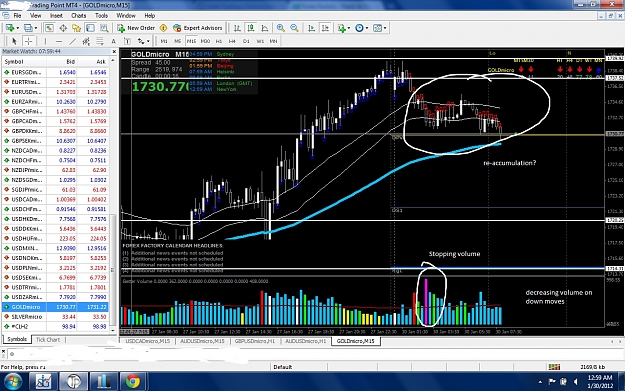Select the Equidistant Channel tool
Screen dimensions: 625x391
[86, 41]
